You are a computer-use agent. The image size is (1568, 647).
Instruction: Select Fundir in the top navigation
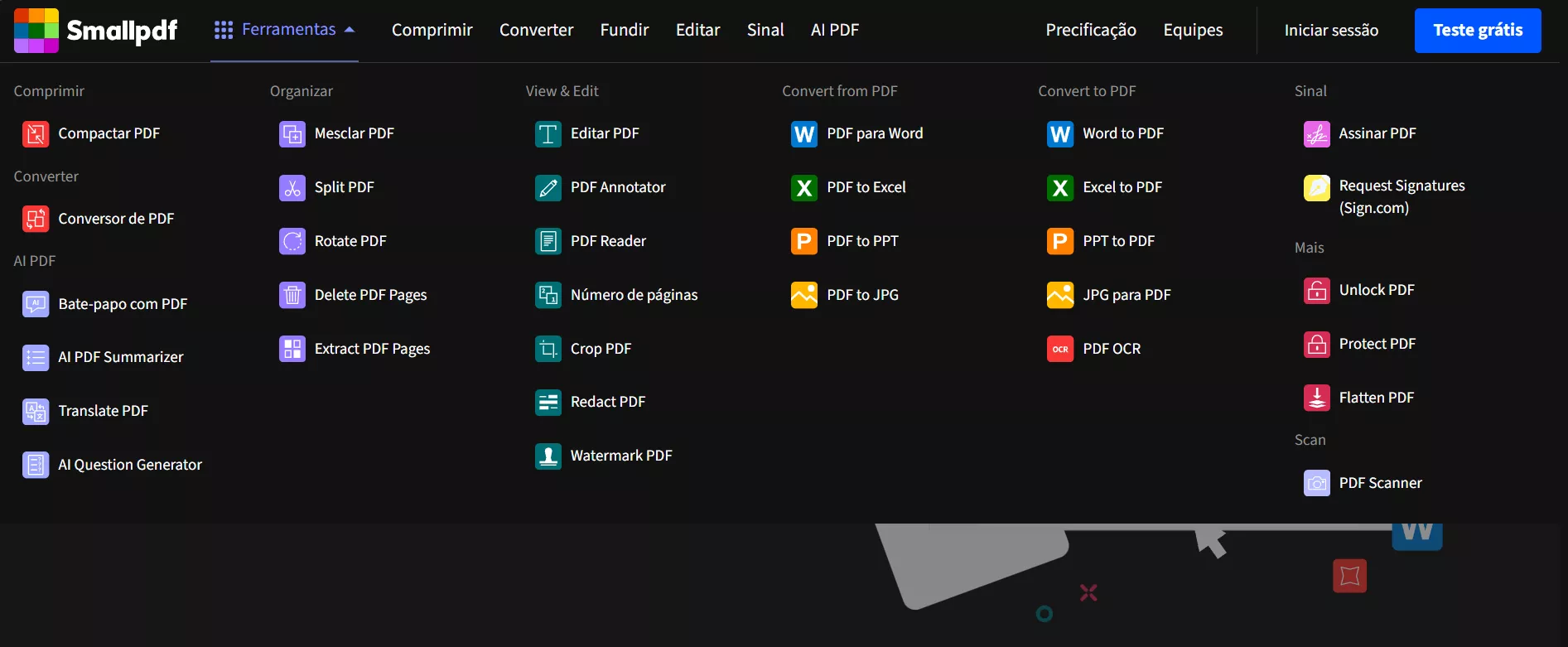click(x=625, y=30)
